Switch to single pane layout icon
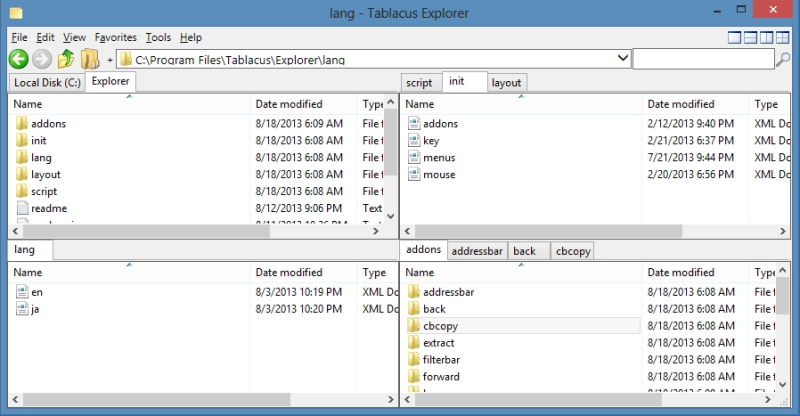This screenshot has height=416, width=800. pos(734,37)
